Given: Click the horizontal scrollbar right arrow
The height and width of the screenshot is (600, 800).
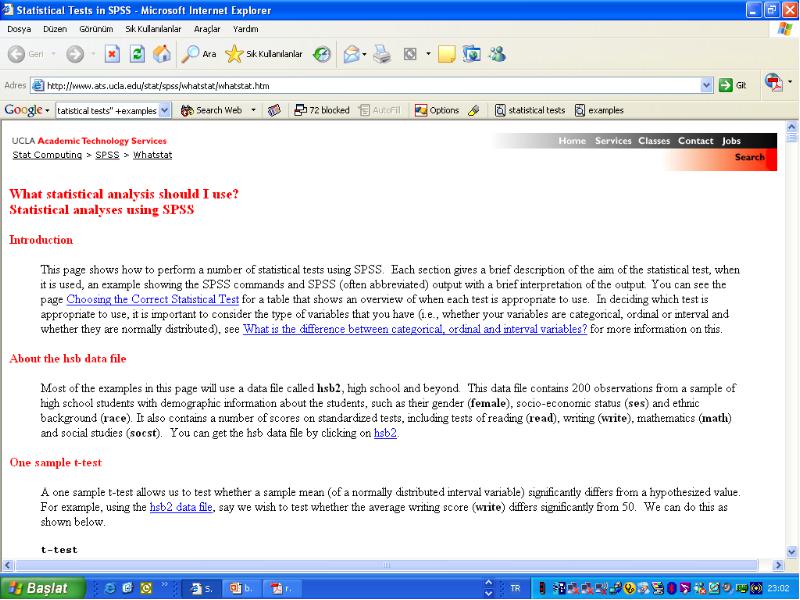Looking at the screenshot, I should tap(778, 565).
